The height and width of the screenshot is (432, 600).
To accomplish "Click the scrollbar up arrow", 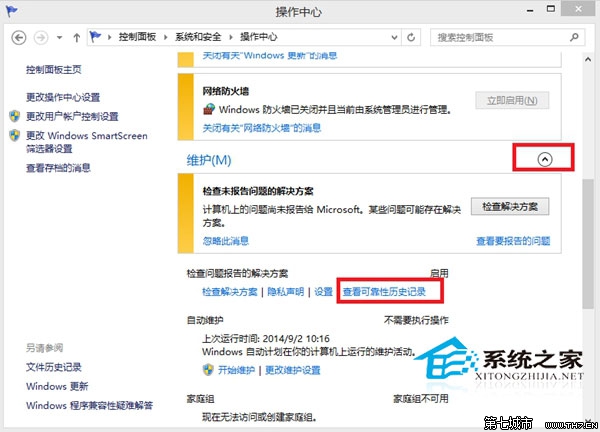I will click(588, 60).
